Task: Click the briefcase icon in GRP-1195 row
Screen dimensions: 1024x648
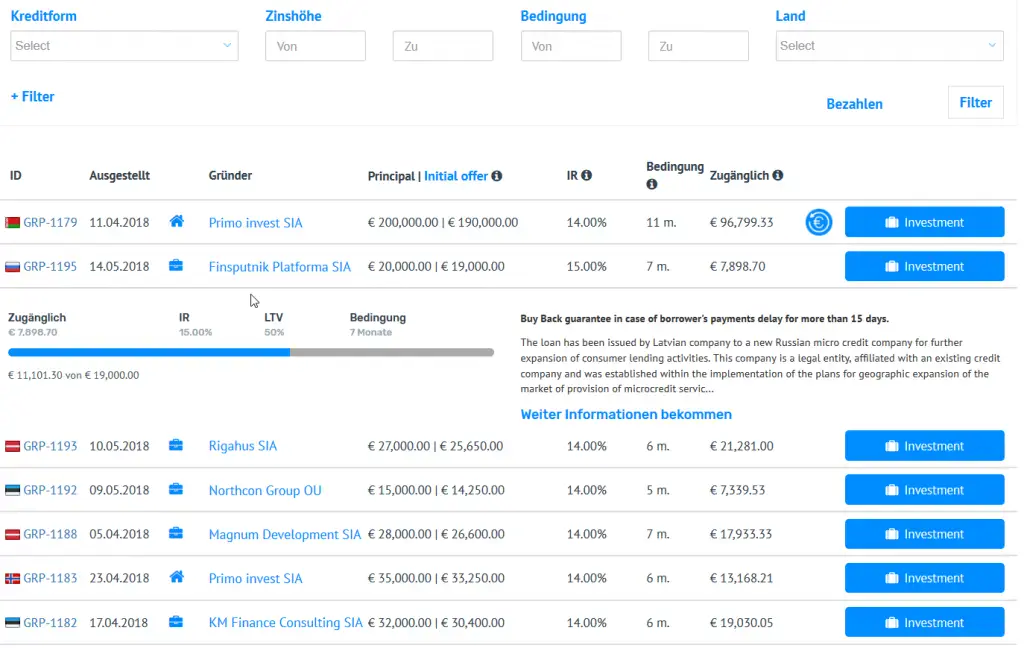Action: (x=176, y=266)
